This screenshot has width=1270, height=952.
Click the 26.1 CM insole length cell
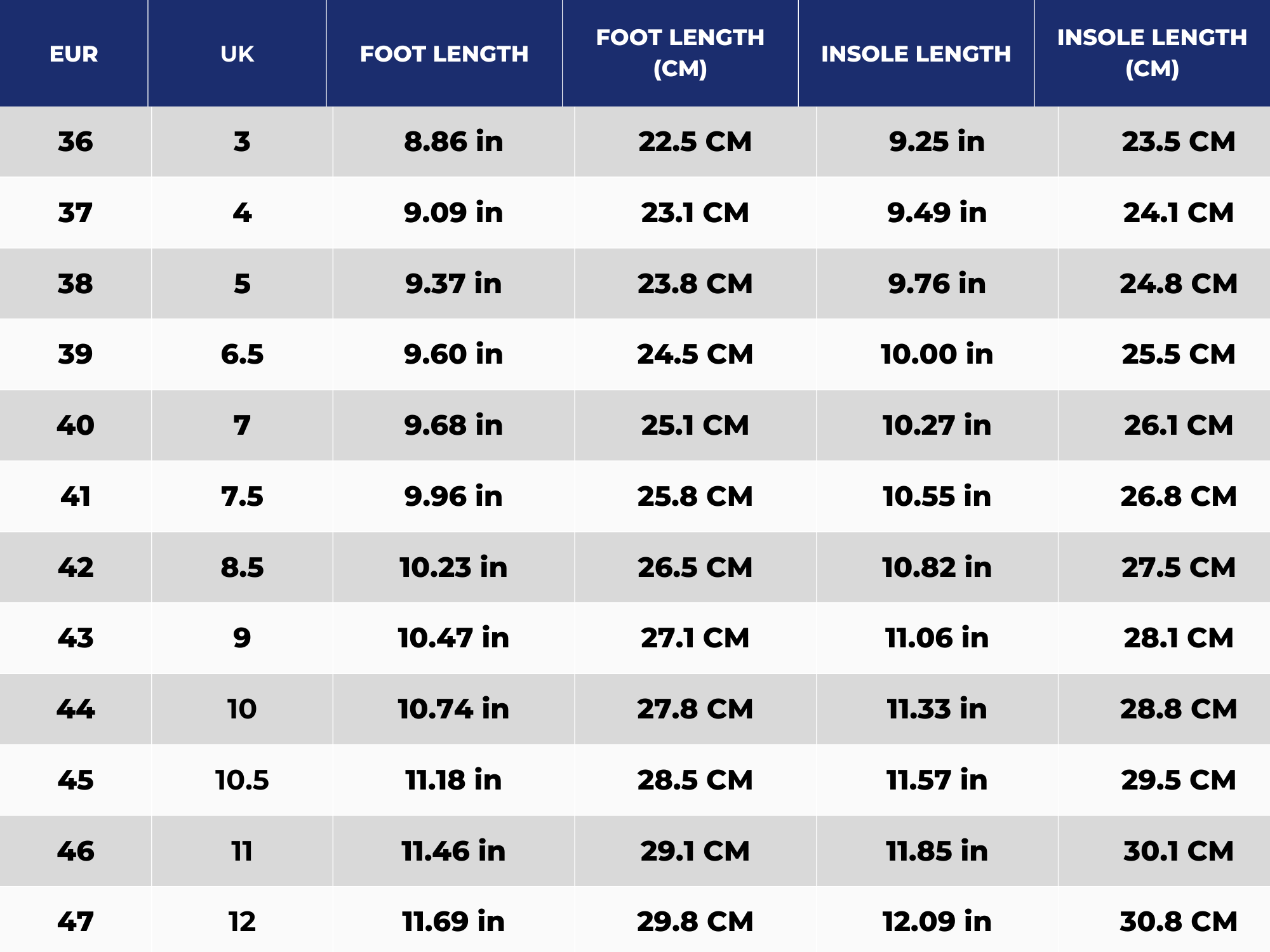pos(1178,425)
